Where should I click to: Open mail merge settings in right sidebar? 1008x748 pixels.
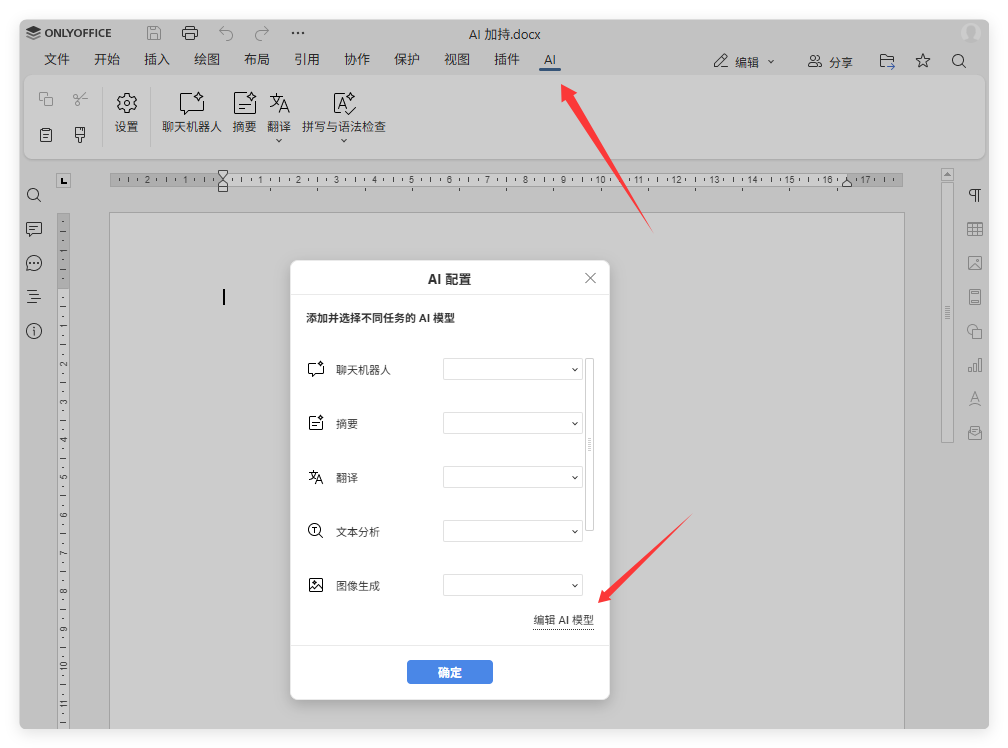click(975, 433)
